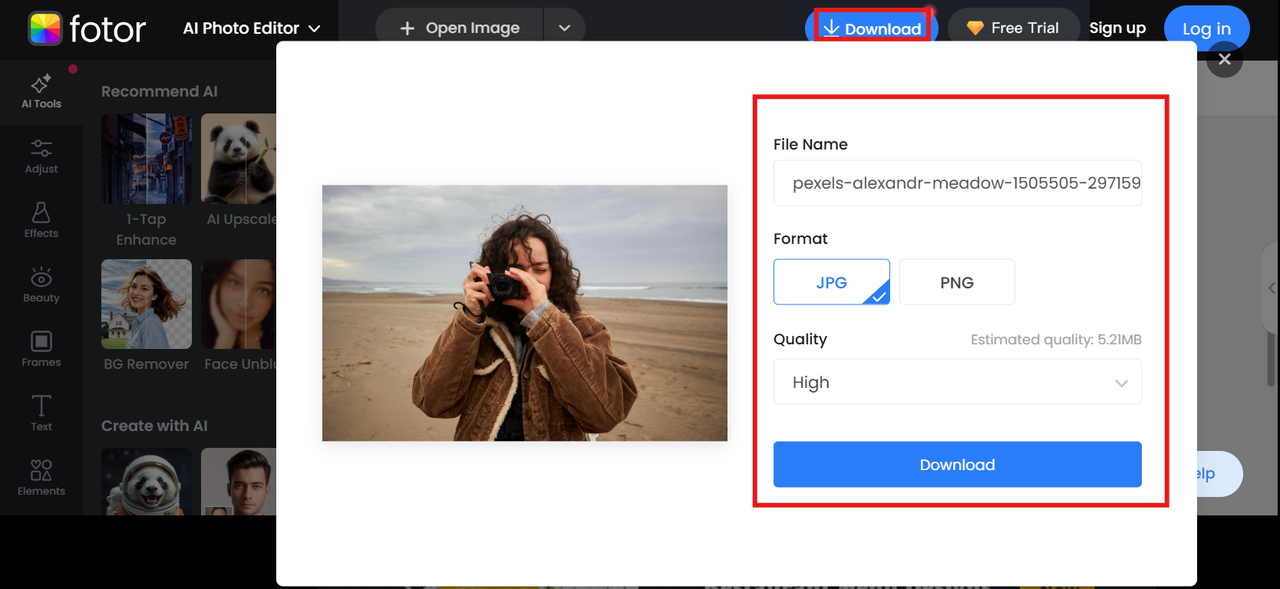Click the Estimated quality 5.21MB text
The width and height of the screenshot is (1280, 589).
coord(1056,340)
